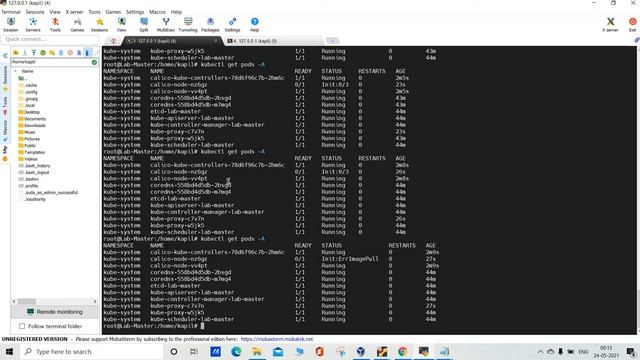640x360 pixels.
Task: Open the Macros vertical sidebar tab
Action: 5,131
